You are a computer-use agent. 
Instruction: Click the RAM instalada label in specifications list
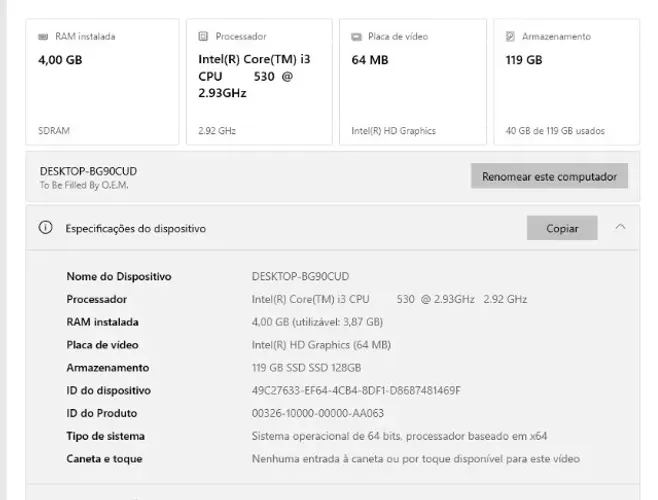click(102, 322)
